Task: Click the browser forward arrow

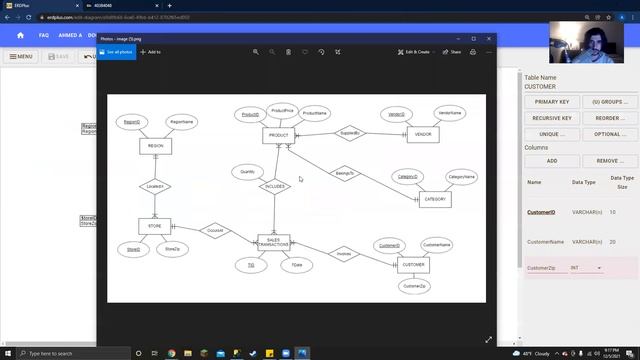Action: (x=18, y=18)
